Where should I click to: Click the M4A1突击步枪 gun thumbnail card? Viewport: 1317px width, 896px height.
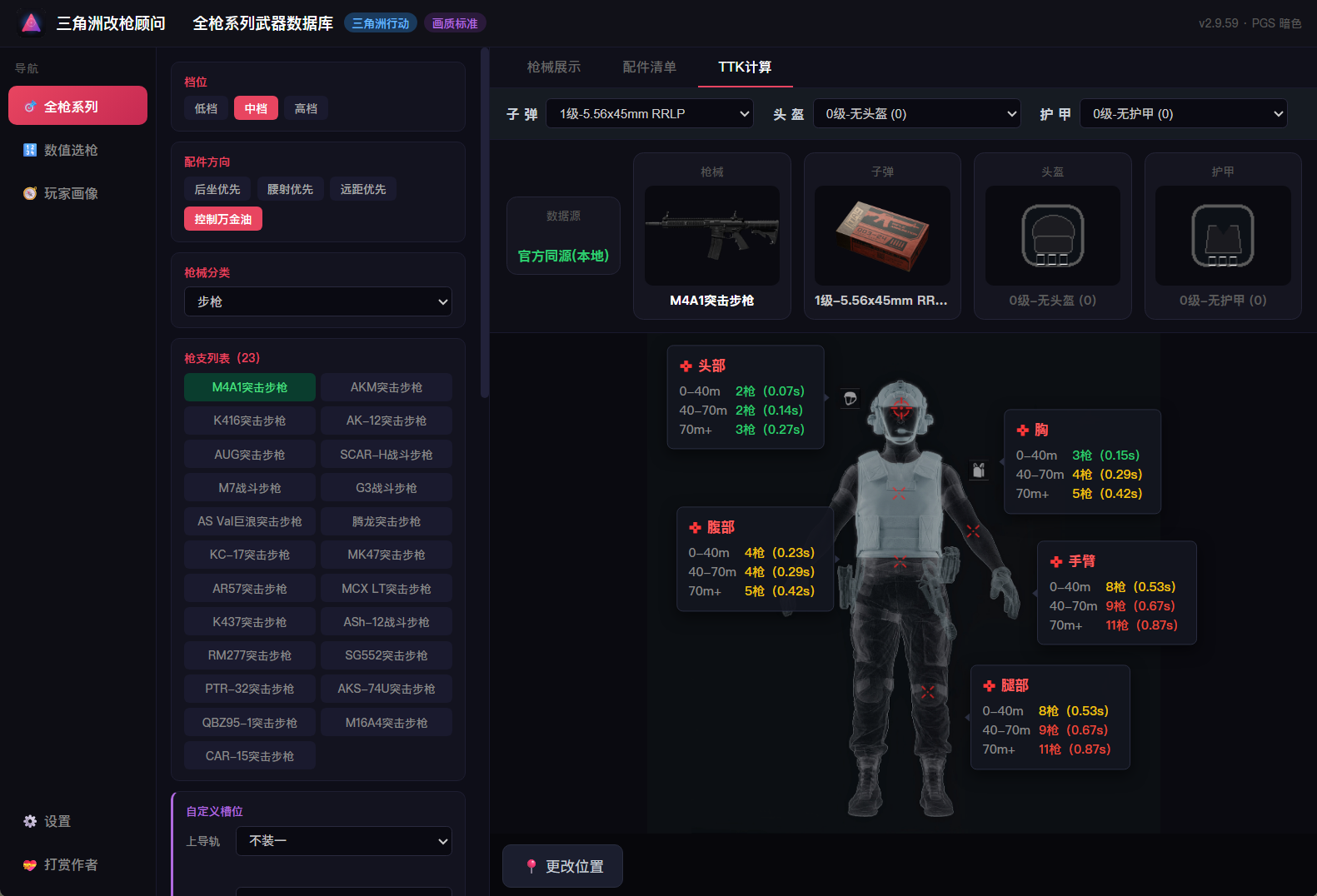[x=712, y=236]
